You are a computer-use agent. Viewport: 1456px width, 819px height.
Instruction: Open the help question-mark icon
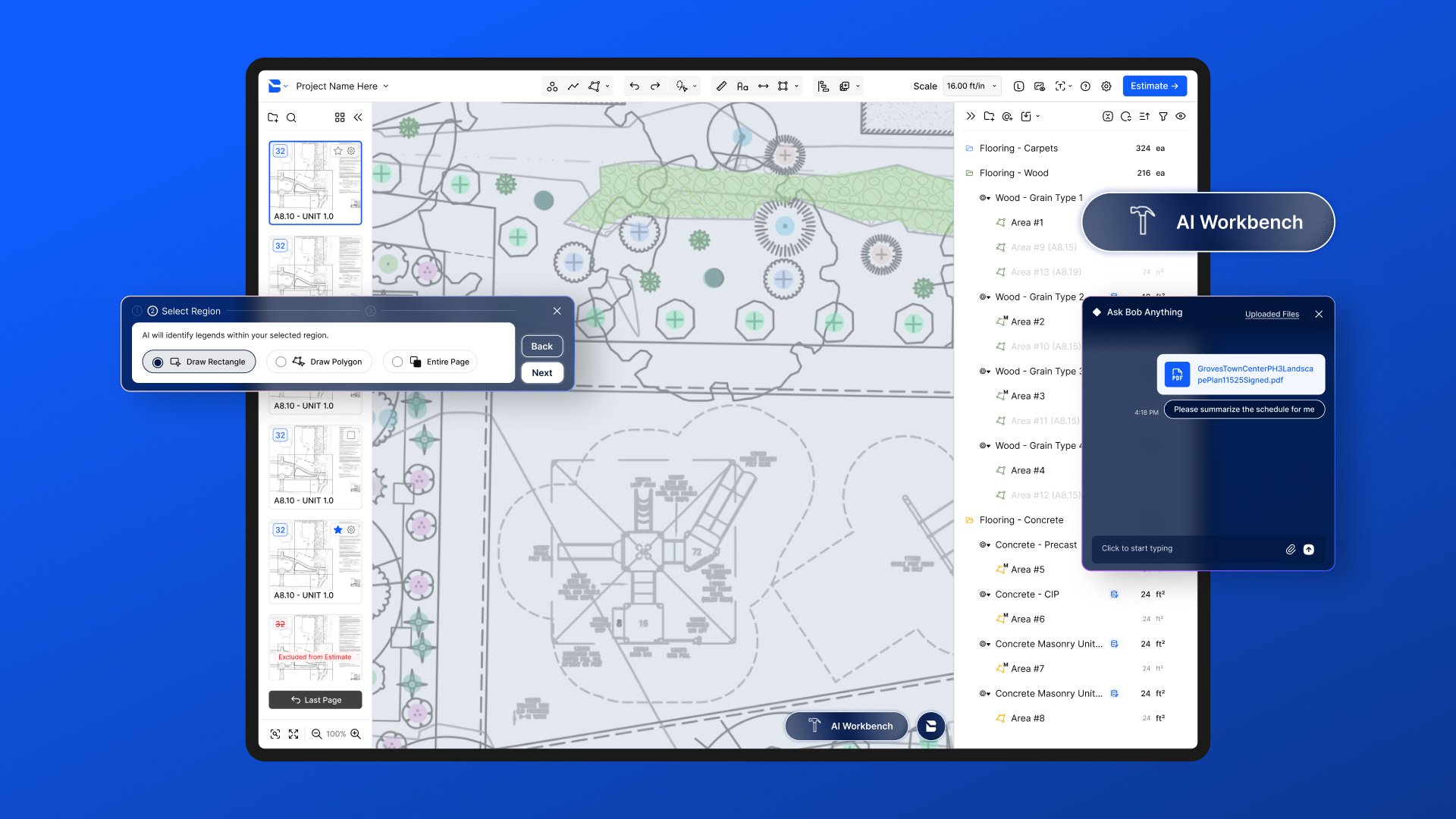(x=1085, y=86)
